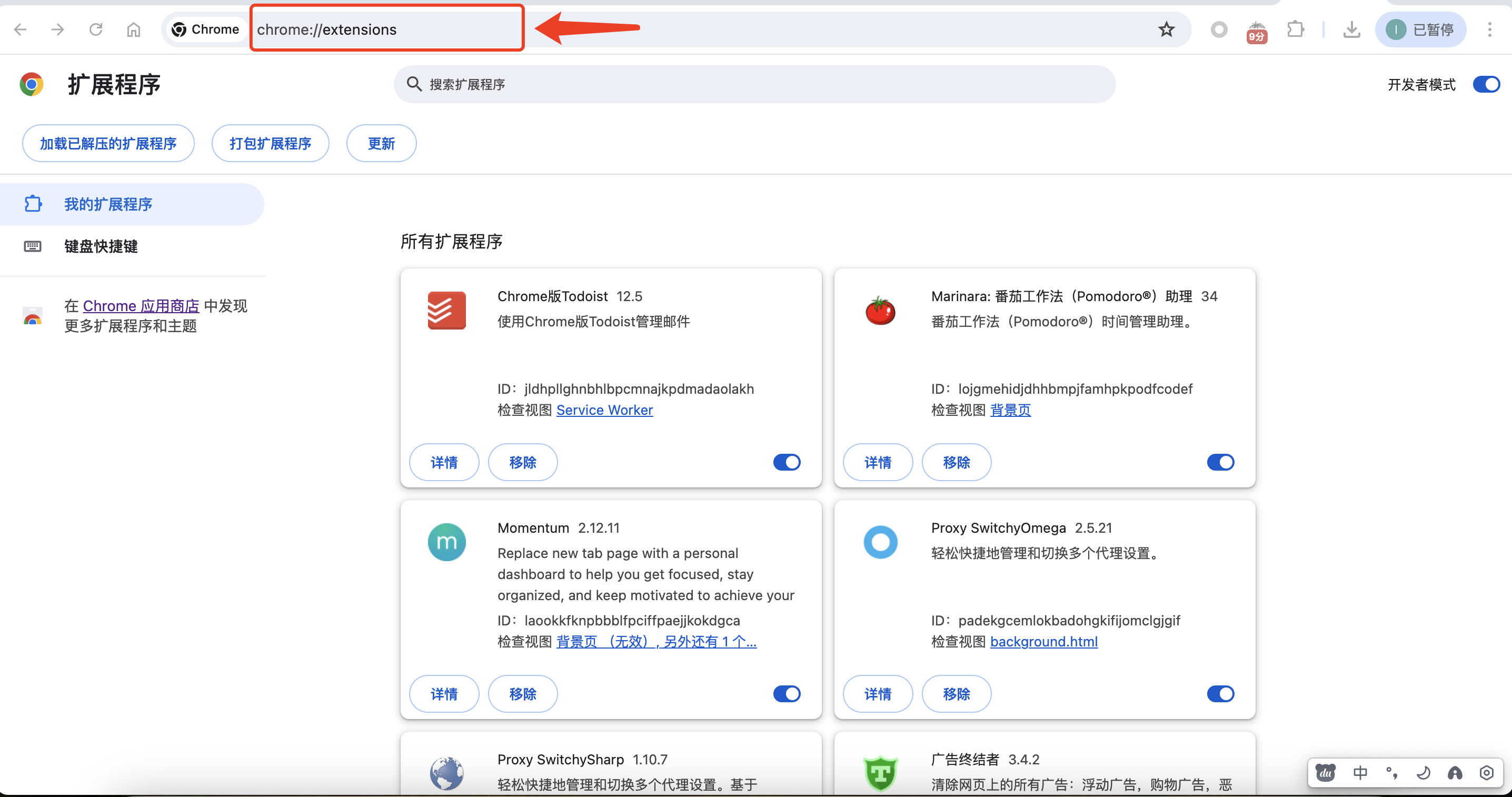Open the extensions puzzle-piece menu in toolbar
The width and height of the screenshot is (1512, 797).
[1296, 29]
